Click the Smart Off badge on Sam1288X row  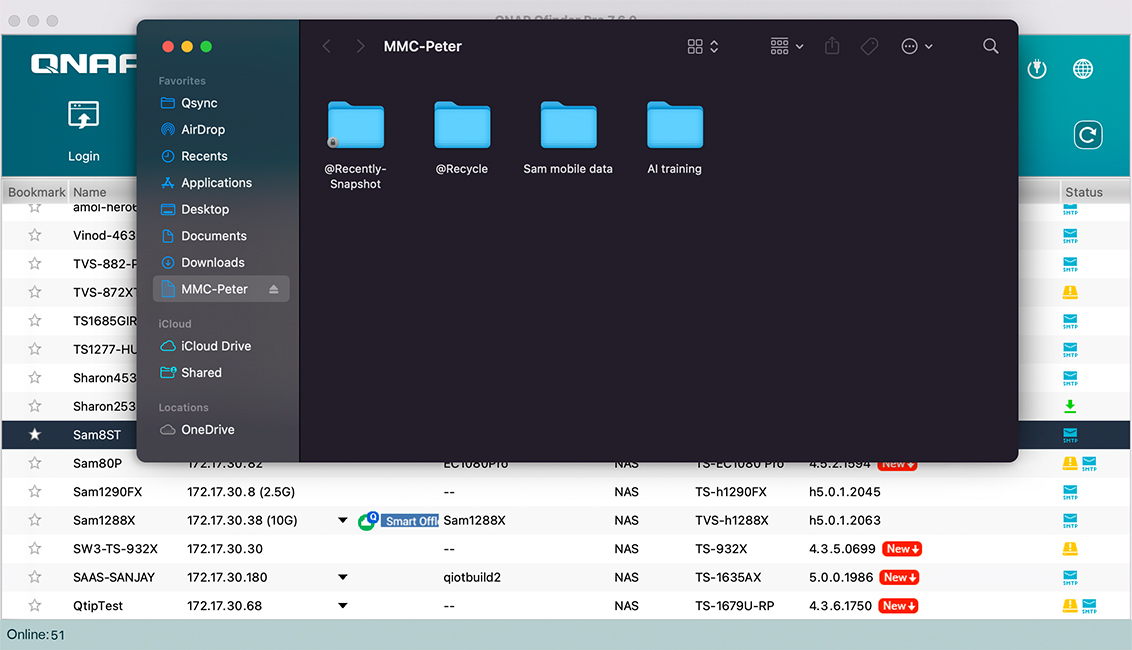tap(410, 520)
